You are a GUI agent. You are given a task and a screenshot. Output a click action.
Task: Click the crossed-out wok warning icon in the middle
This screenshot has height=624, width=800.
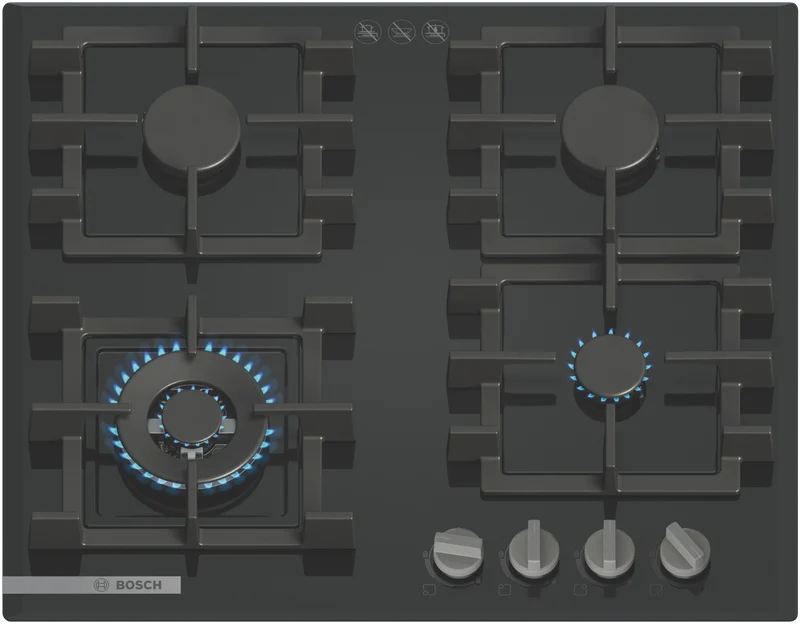[x=402, y=32]
